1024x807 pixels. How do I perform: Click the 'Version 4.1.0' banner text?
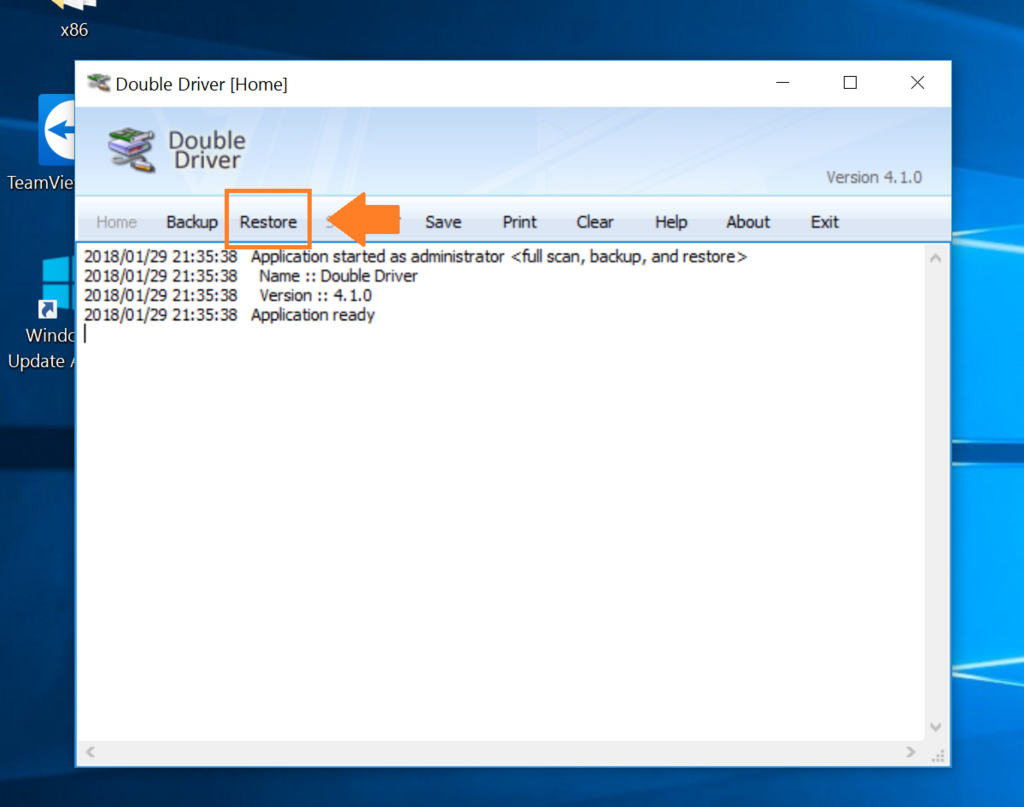pyautogui.click(x=874, y=178)
